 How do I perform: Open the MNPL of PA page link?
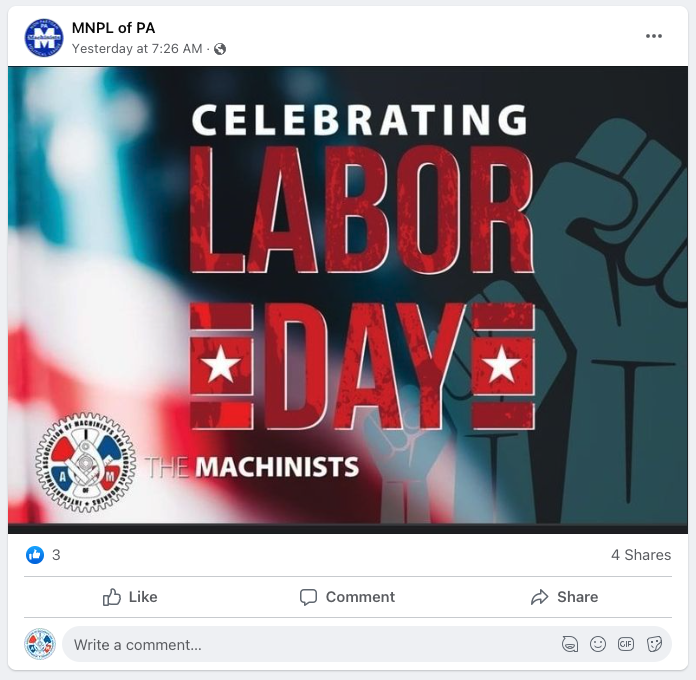pyautogui.click(x=113, y=28)
